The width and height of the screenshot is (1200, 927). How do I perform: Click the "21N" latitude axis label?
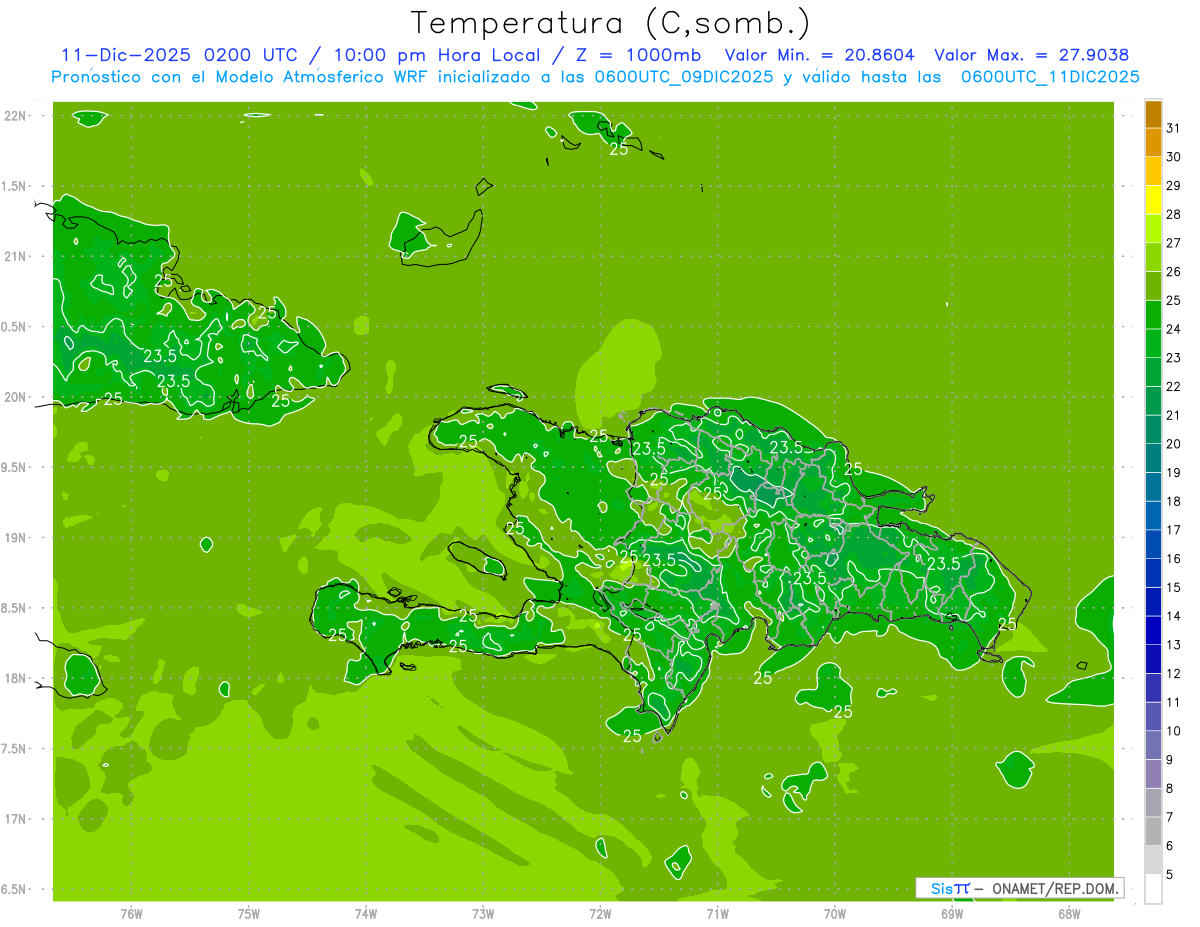[x=16, y=257]
